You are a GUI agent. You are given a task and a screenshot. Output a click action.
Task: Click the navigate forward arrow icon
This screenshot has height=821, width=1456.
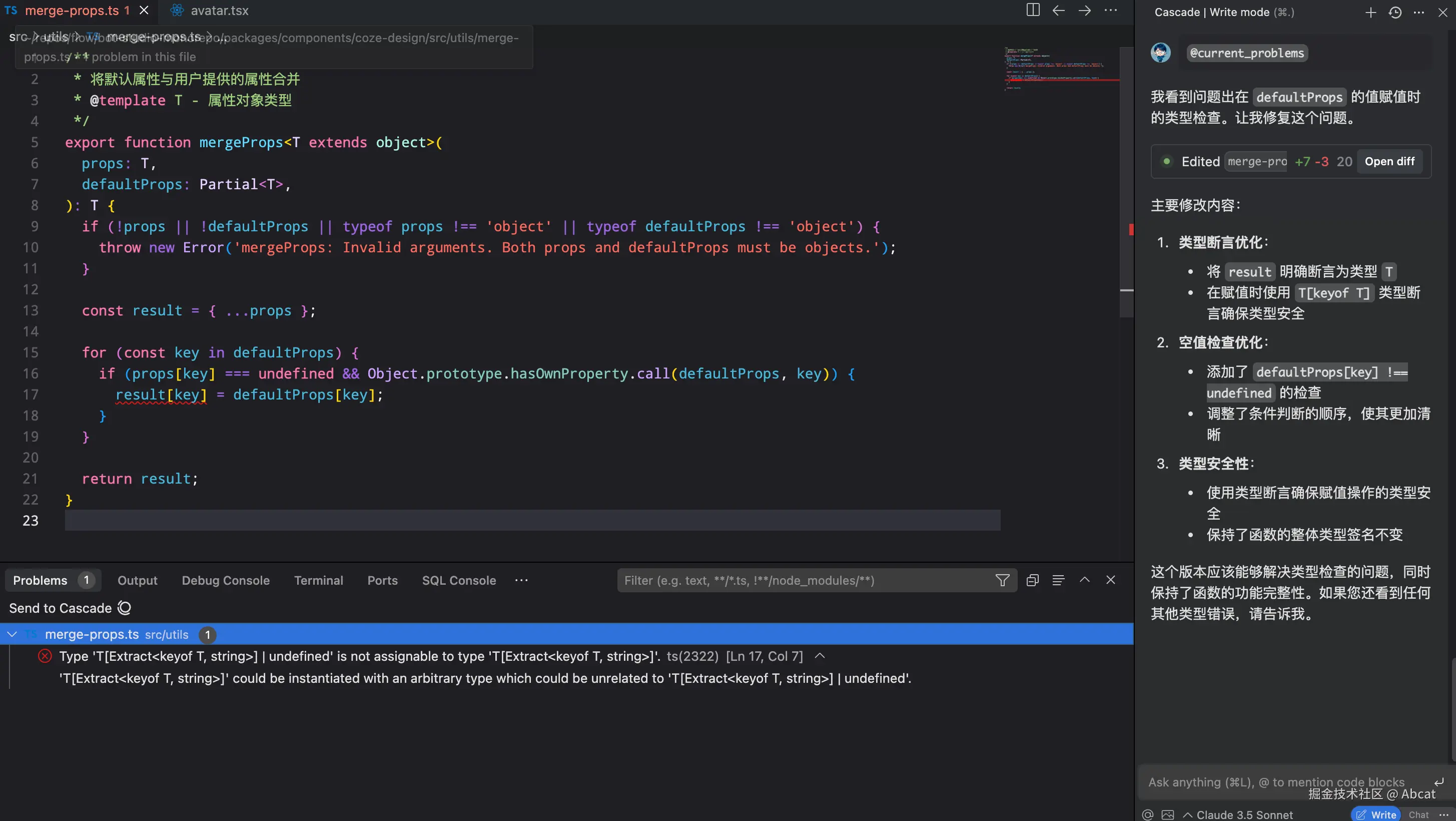pos(1084,10)
